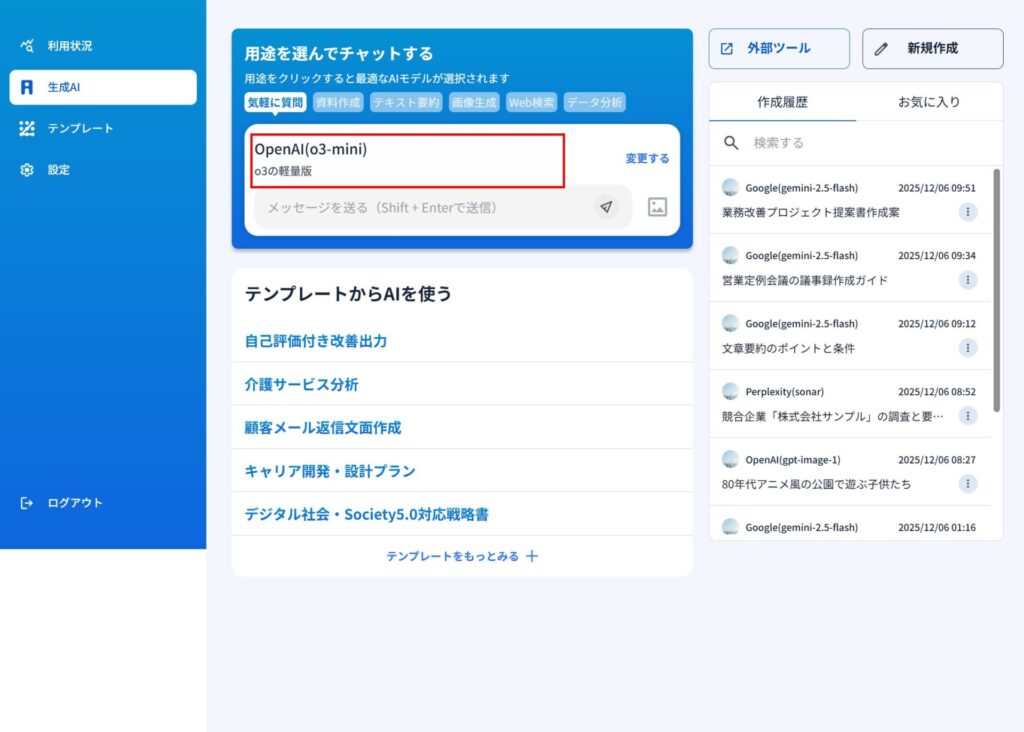1024x732 pixels.
Task: Choose the Web検索 usage chip
Action: pos(531,102)
